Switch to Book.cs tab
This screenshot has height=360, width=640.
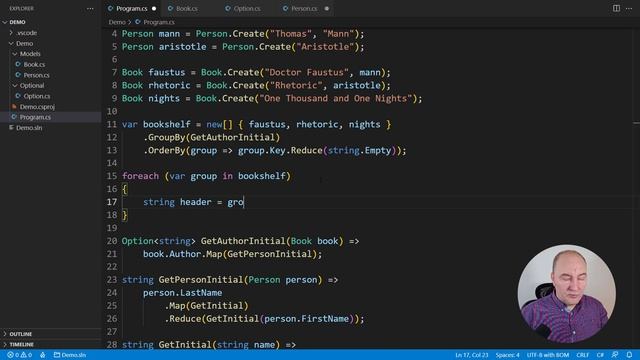pos(187,9)
